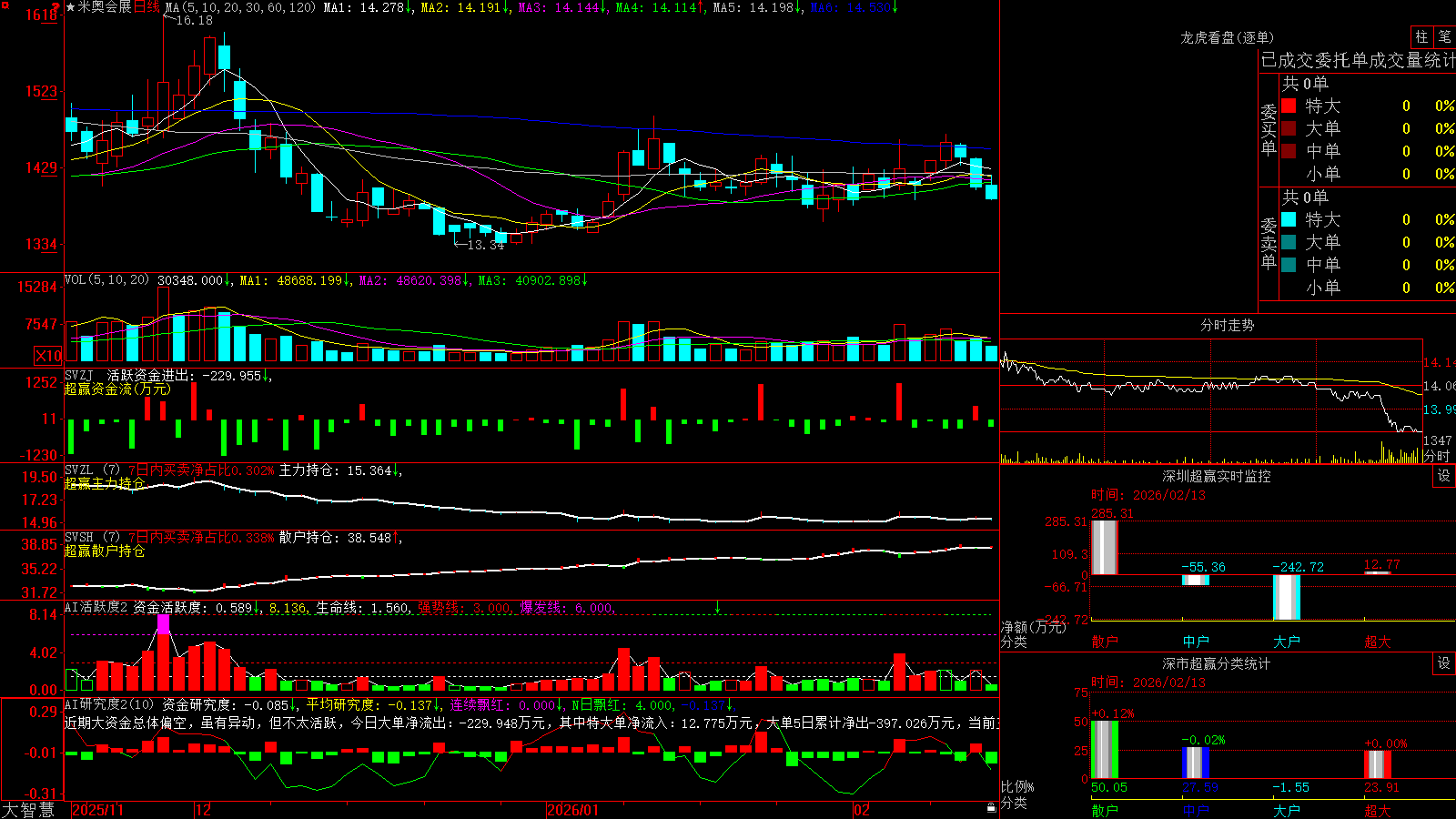Screen dimensions: 1456x819
Task: Open the MA(5,10,20,30,60,120) indicator parameters
Action: coord(240,7)
